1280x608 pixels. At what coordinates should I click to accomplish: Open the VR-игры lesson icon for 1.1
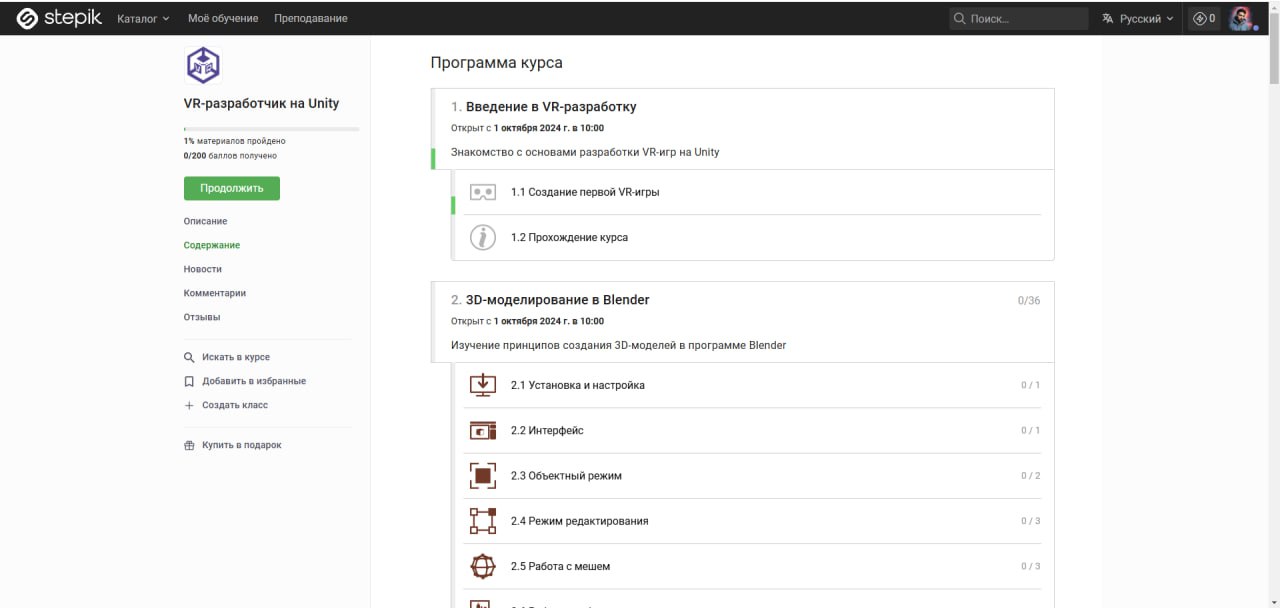[482, 191]
